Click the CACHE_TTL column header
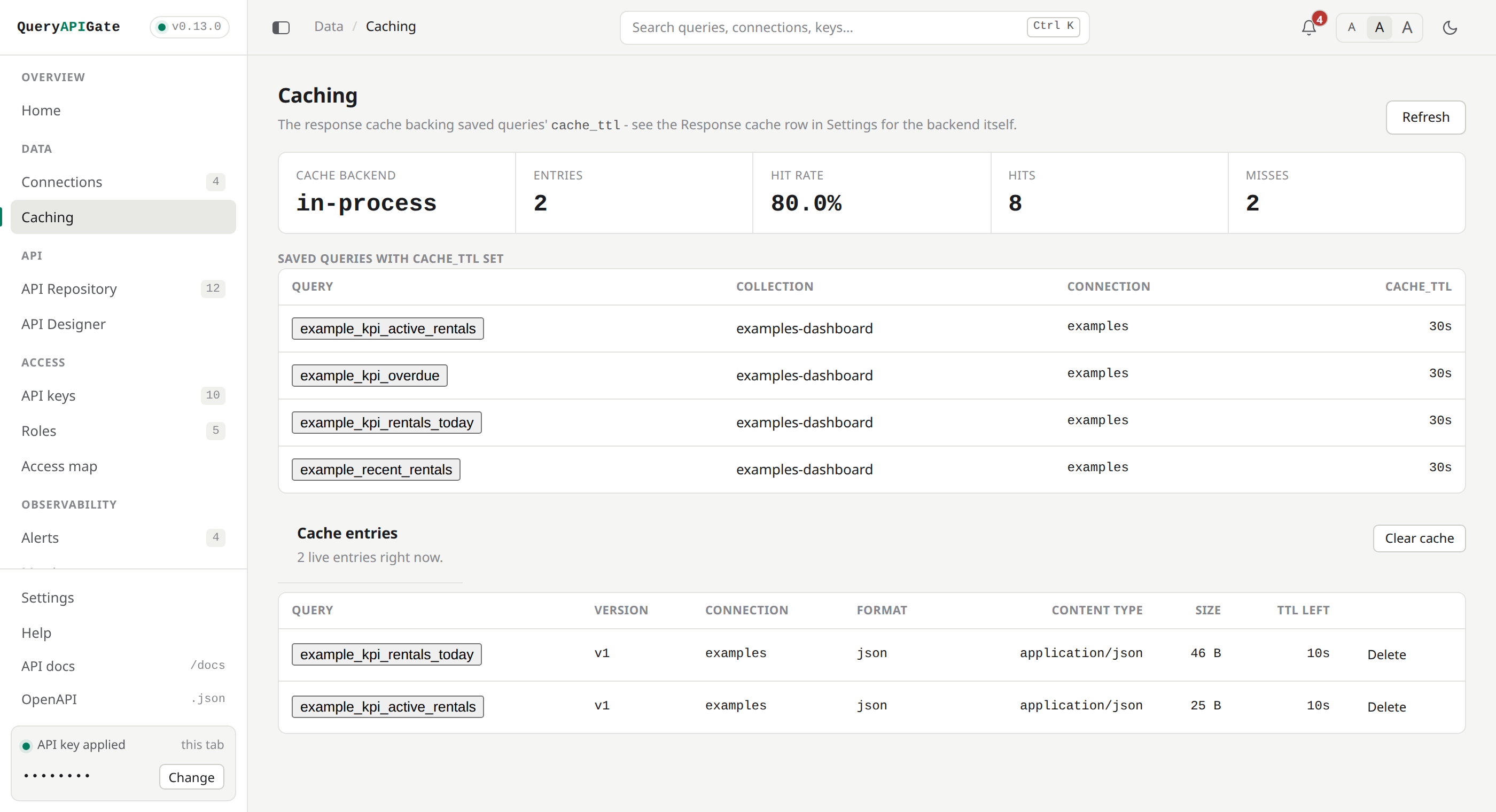This screenshot has width=1496, height=812. [x=1418, y=286]
